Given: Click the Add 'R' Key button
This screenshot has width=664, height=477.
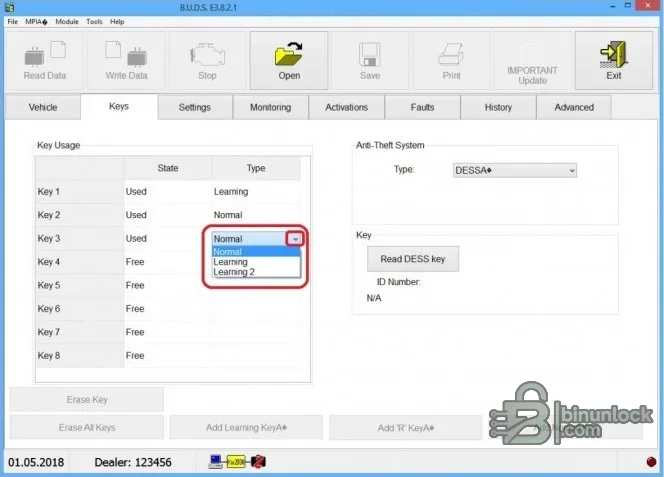Looking at the screenshot, I should click(406, 428).
